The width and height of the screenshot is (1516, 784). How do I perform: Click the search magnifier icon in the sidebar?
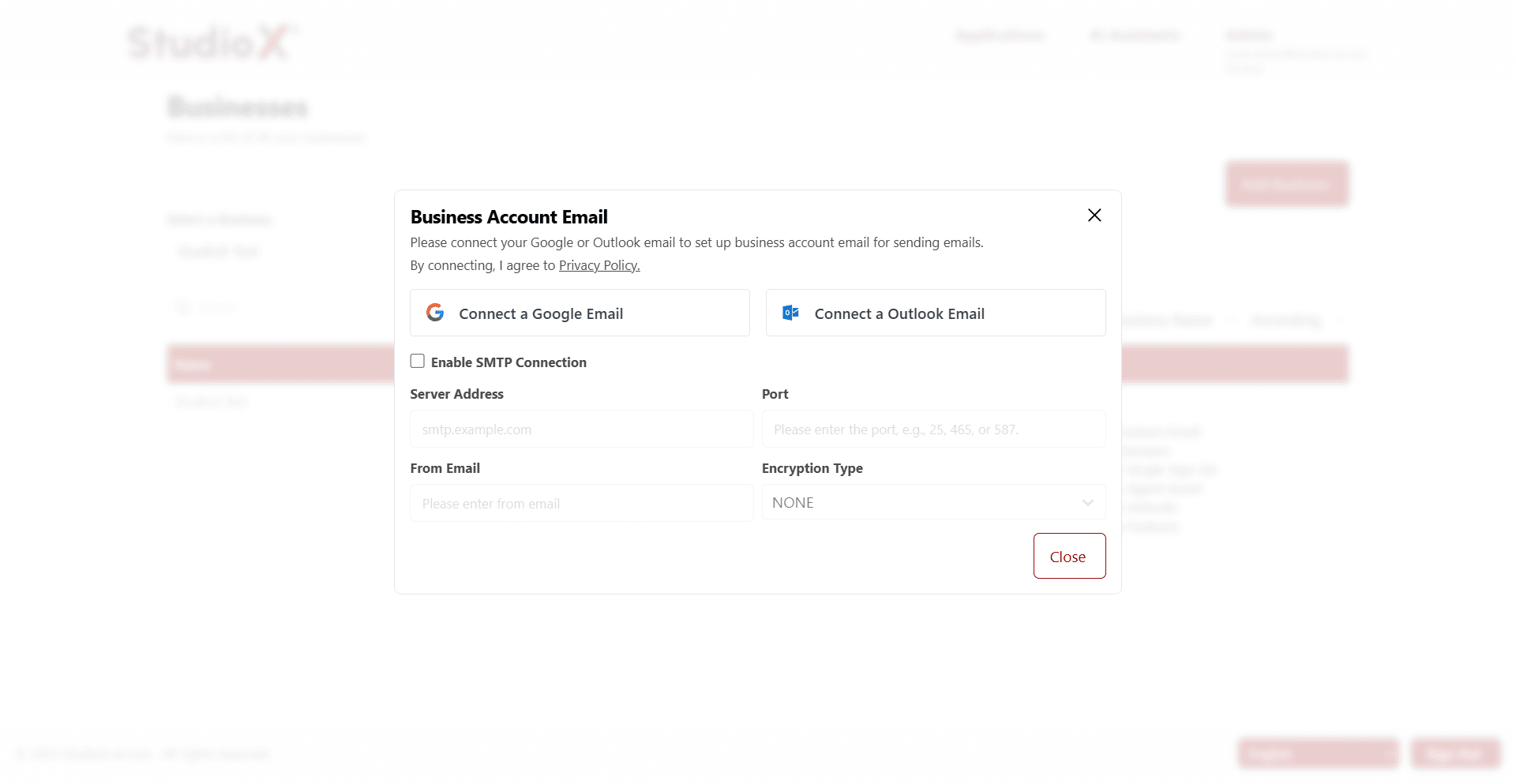click(183, 306)
